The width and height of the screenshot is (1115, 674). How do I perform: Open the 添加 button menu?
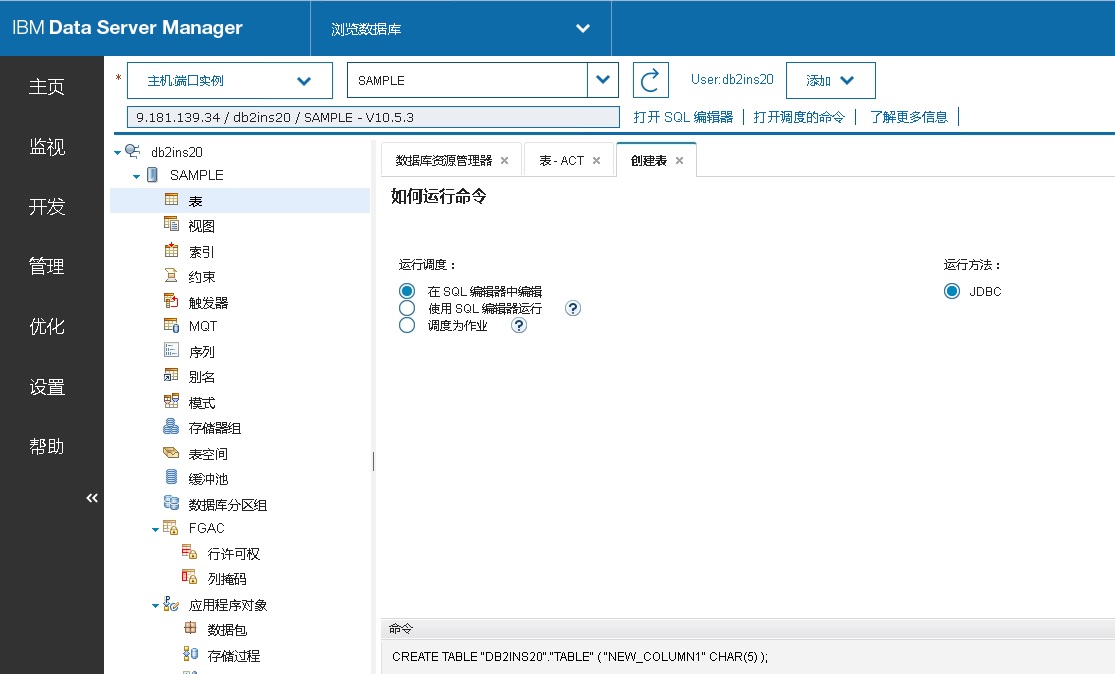830,80
